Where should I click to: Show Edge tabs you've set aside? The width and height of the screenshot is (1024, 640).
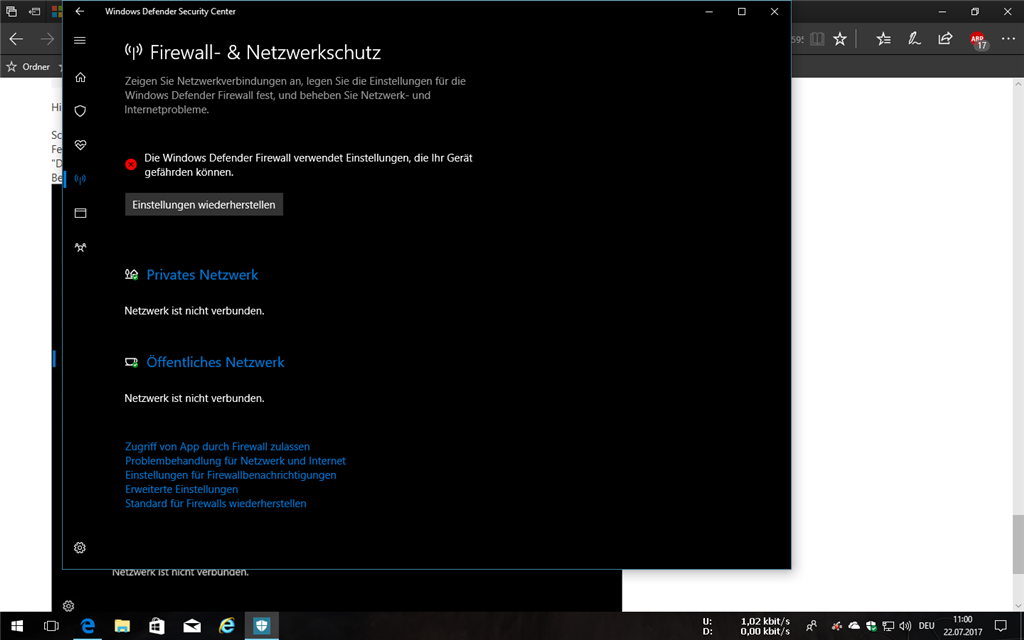coord(11,11)
